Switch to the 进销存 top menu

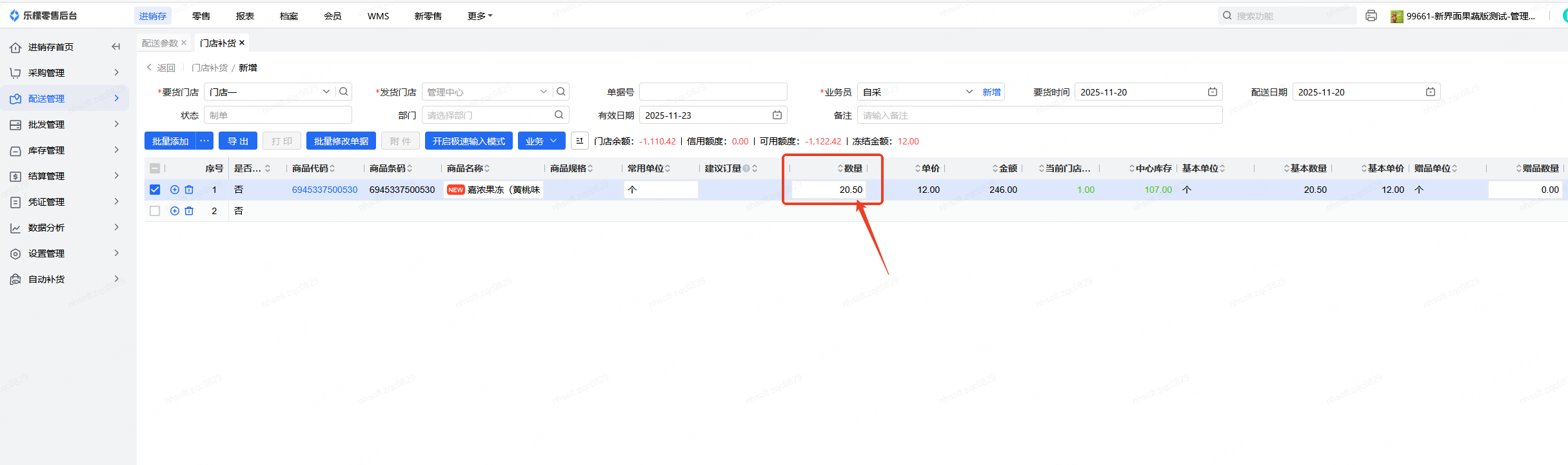(153, 16)
